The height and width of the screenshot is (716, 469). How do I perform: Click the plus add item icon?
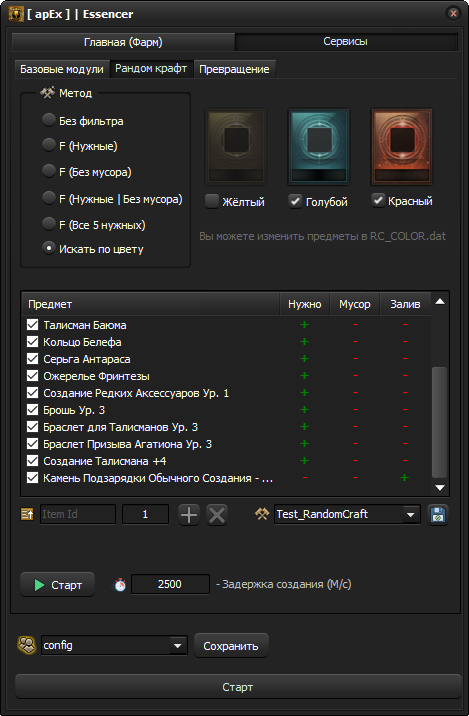(x=189, y=515)
